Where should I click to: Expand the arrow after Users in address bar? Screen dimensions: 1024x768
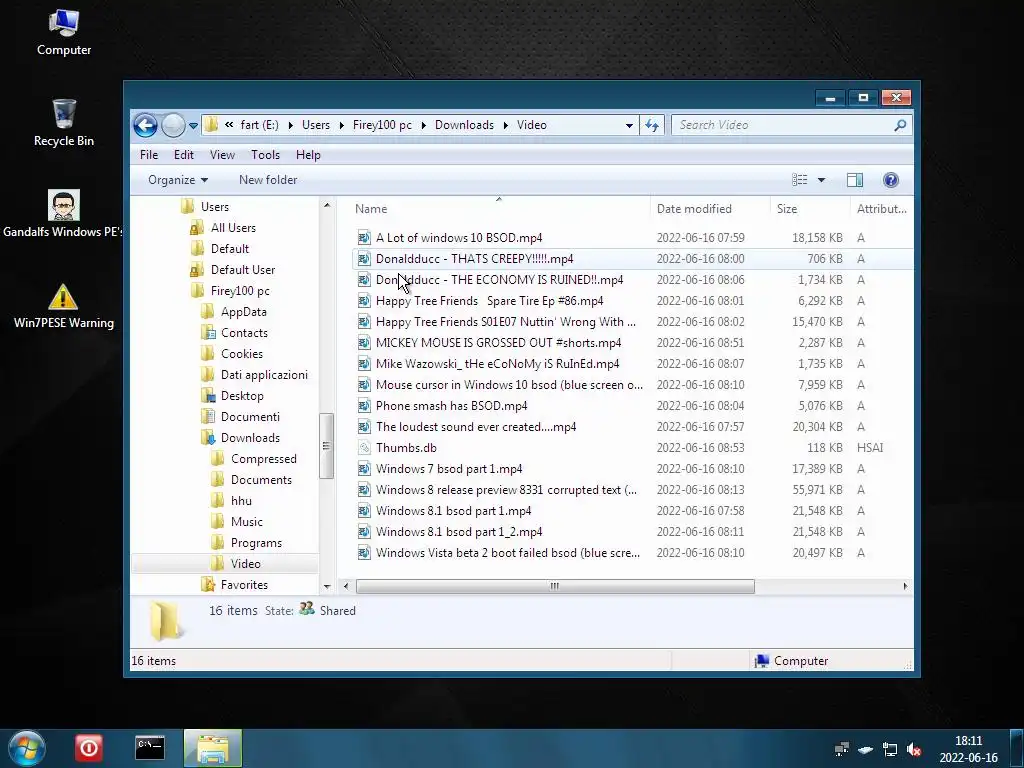(341, 125)
